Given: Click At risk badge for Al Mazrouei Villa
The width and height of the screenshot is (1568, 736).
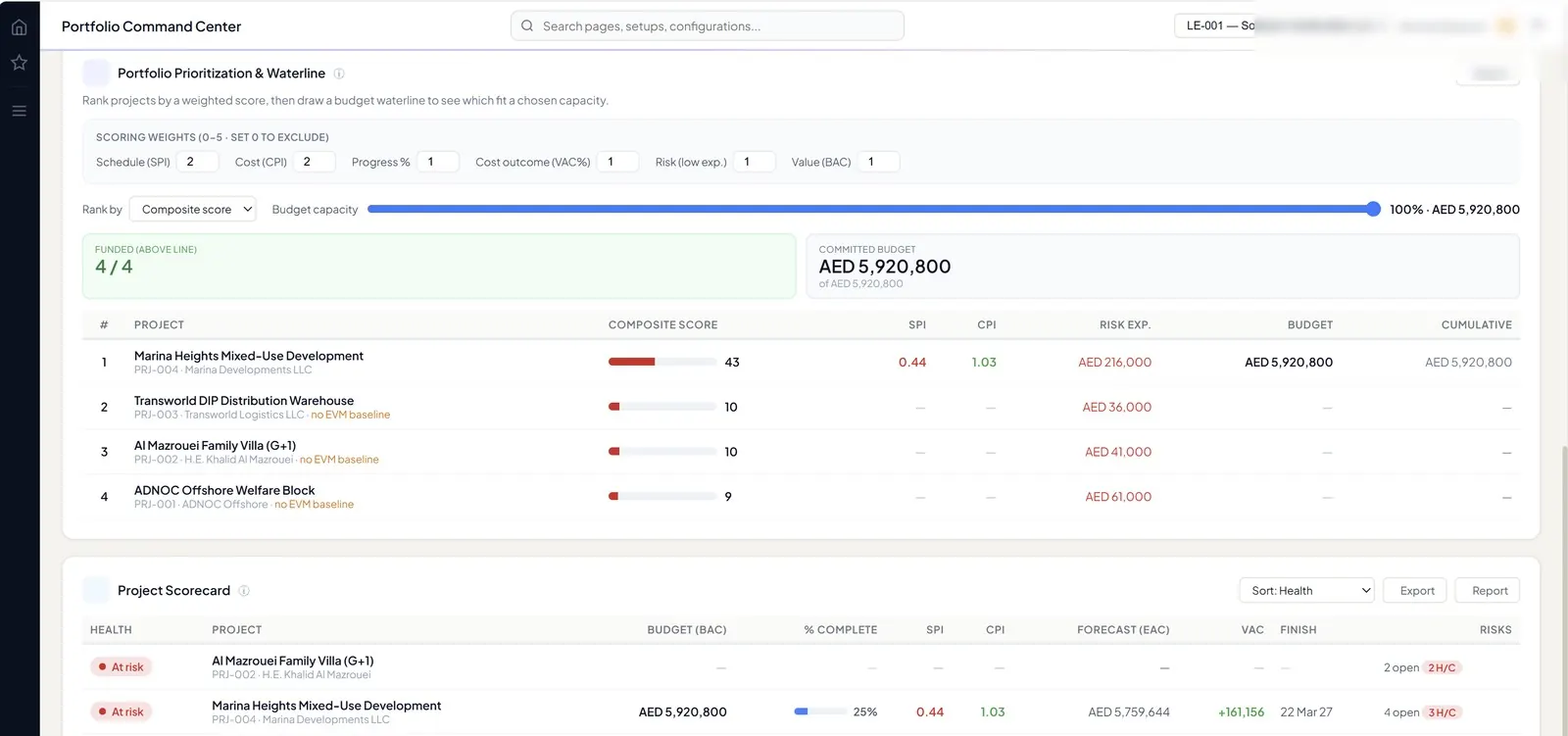Looking at the screenshot, I should pos(122,667).
